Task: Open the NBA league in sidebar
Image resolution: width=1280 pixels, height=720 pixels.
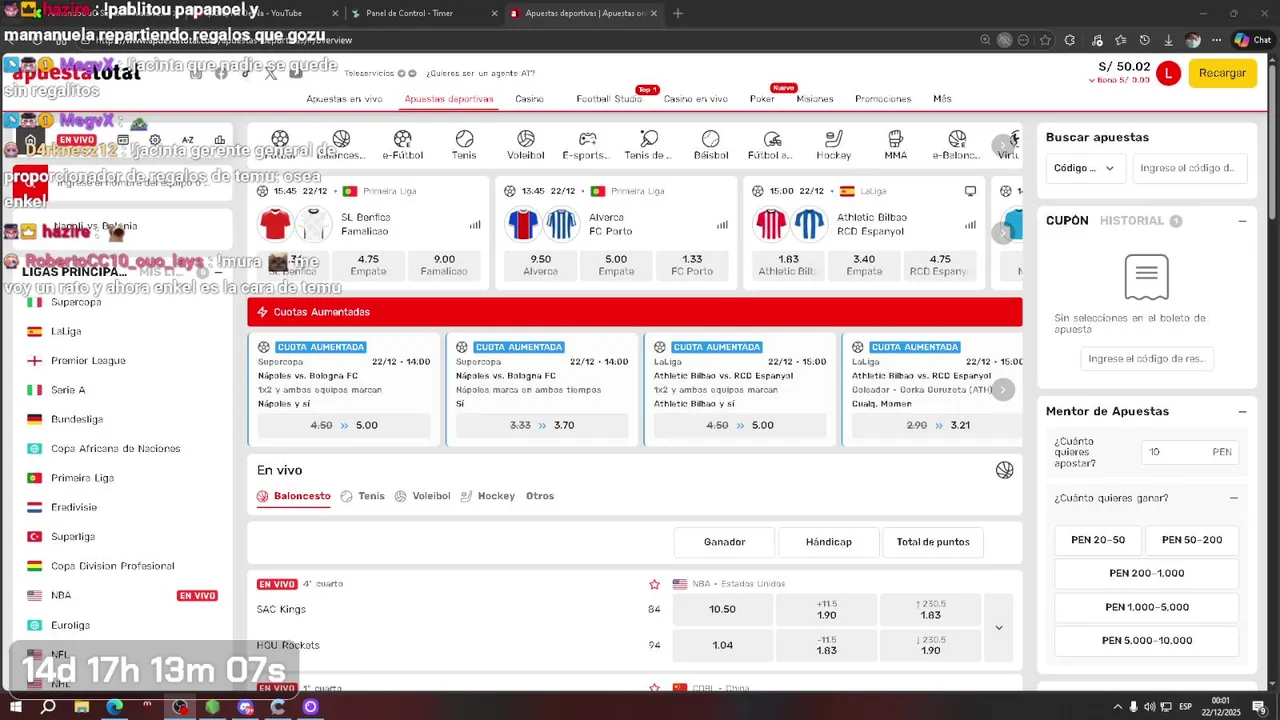Action: [62, 595]
